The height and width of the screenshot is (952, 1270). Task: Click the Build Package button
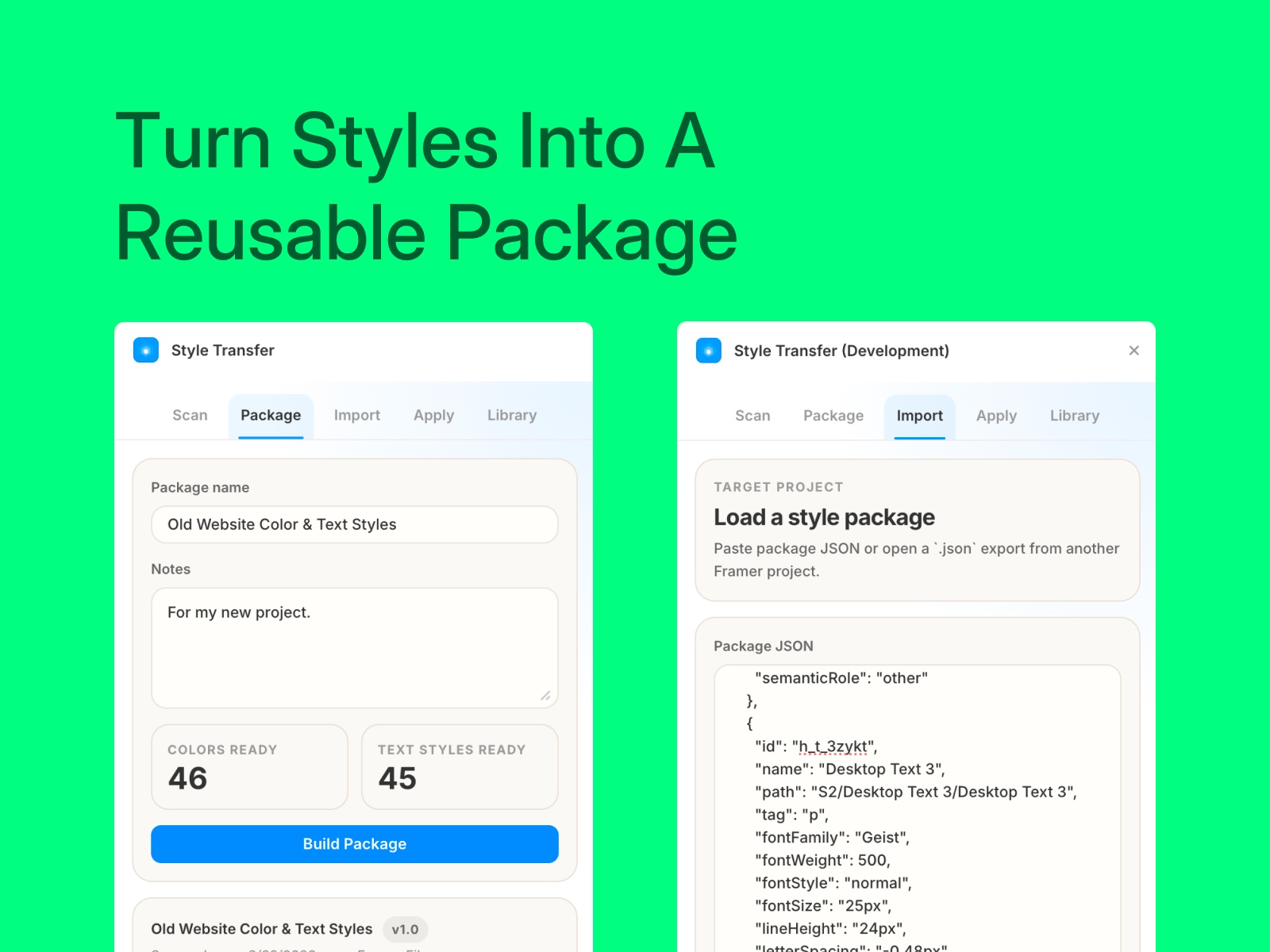tap(354, 843)
